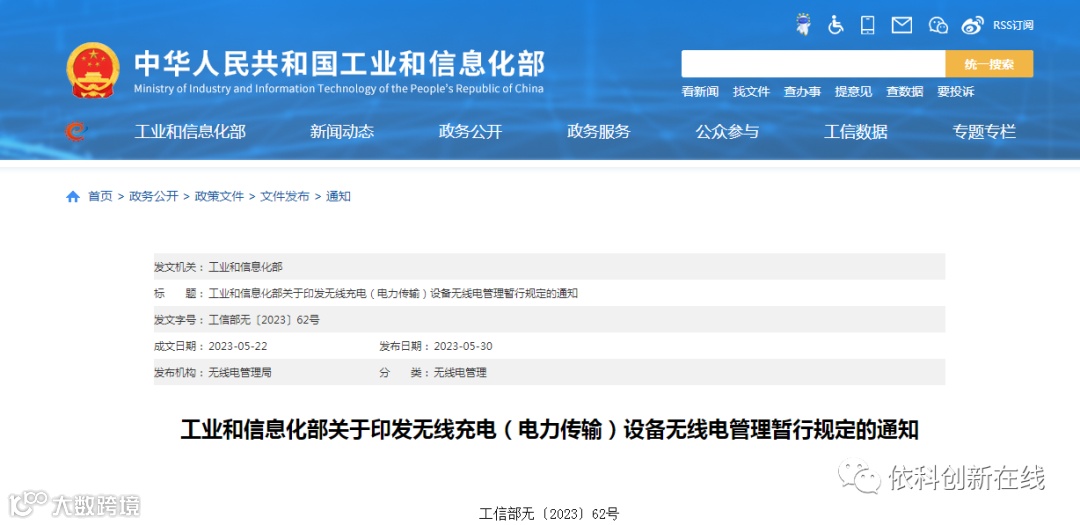The height and width of the screenshot is (525, 1080).
Task: Select the 找文件 quick link
Action: click(751, 92)
